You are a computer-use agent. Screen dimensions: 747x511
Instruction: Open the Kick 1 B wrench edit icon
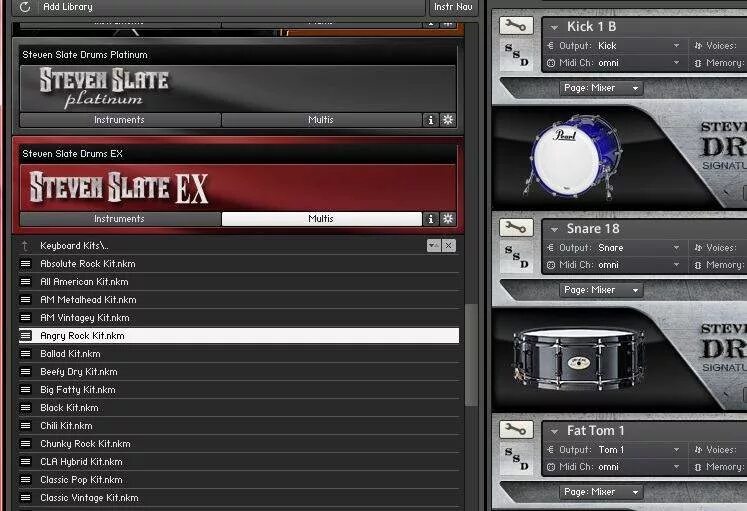coord(515,25)
